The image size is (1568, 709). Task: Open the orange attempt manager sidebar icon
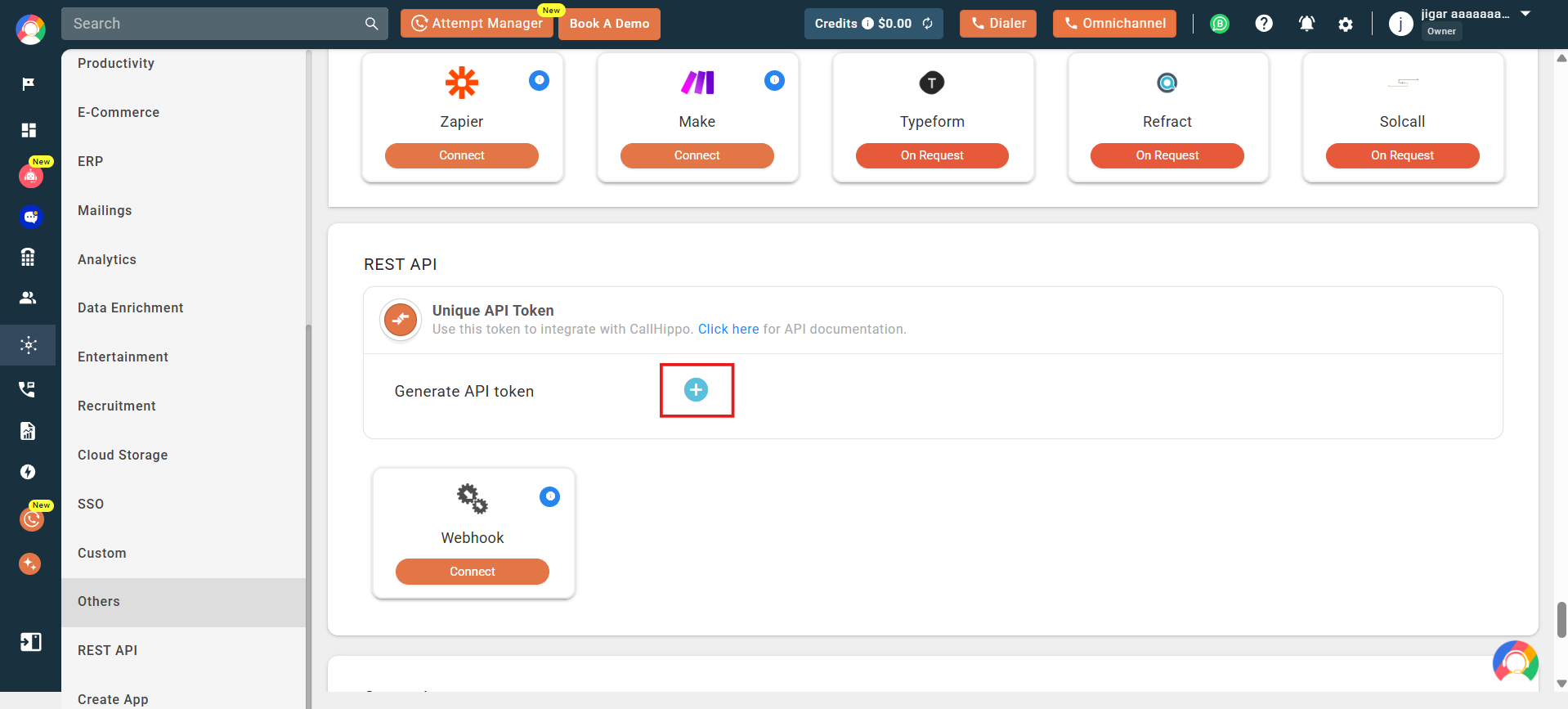pyautogui.click(x=31, y=518)
